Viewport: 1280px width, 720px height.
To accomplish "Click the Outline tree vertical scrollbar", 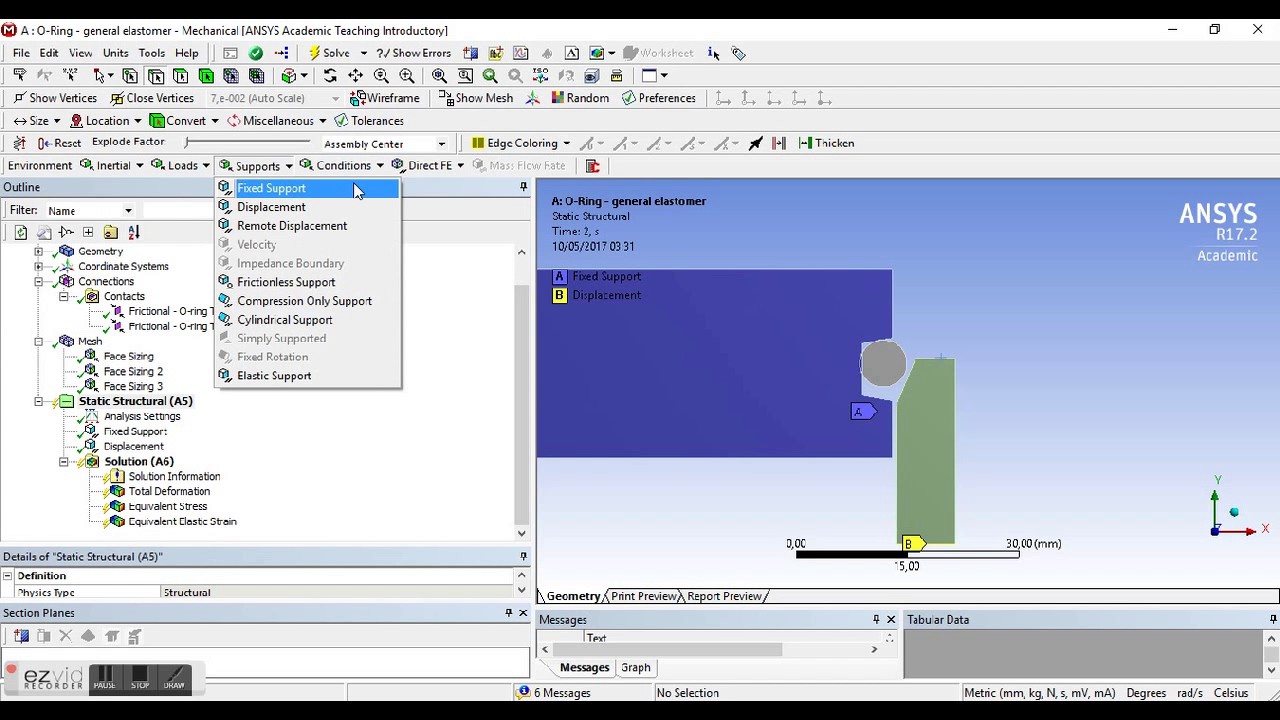I will point(522,394).
